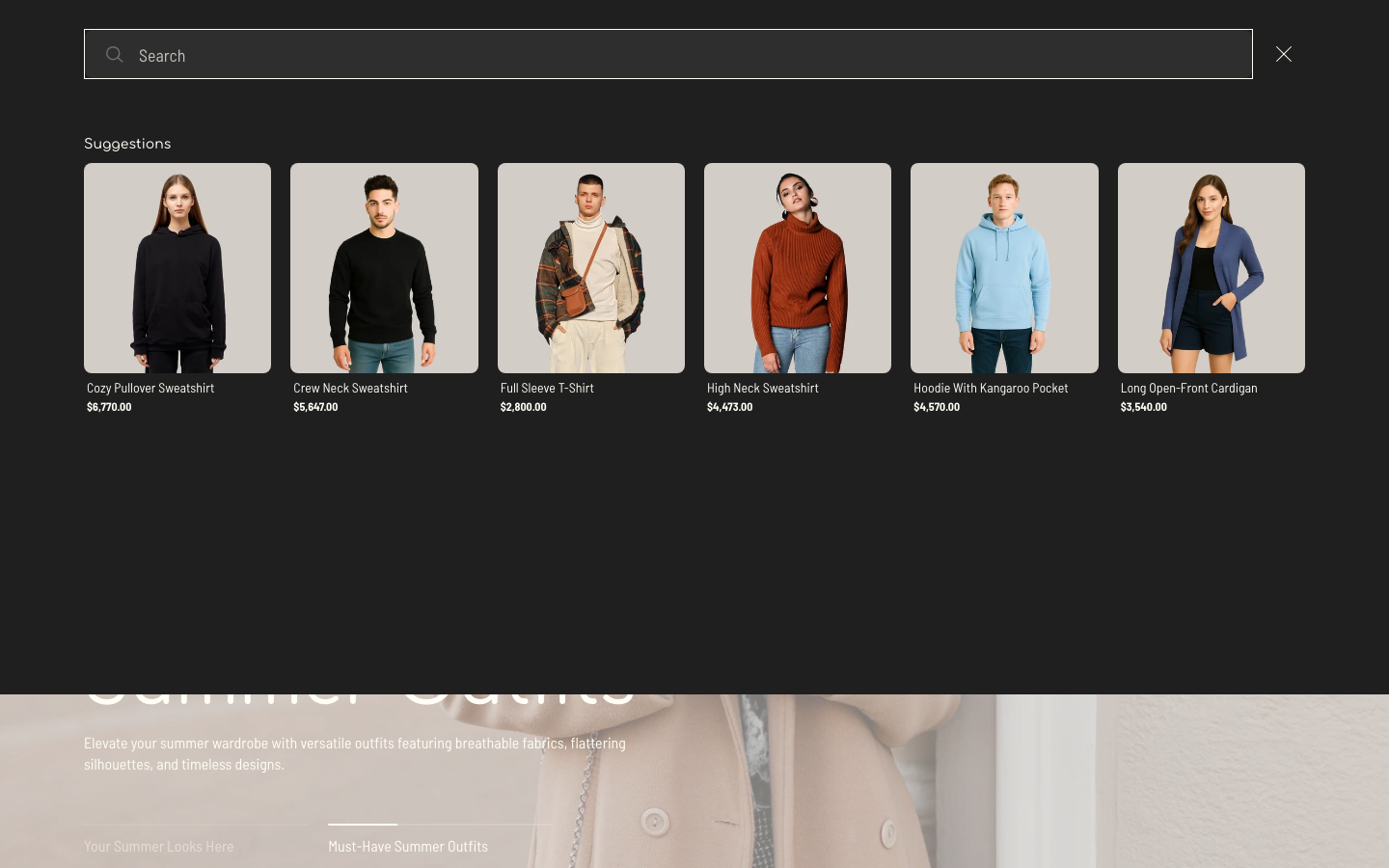
Task: Switch to Your Summer Looks Here slide
Action: tap(158, 846)
